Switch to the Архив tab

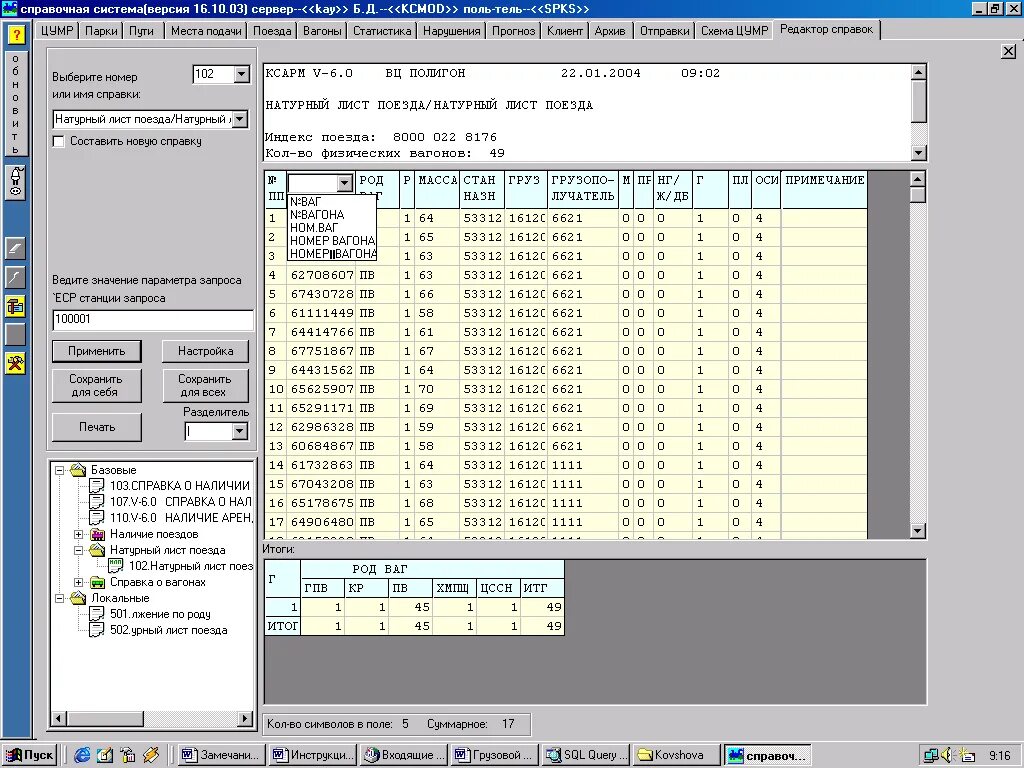(x=610, y=31)
